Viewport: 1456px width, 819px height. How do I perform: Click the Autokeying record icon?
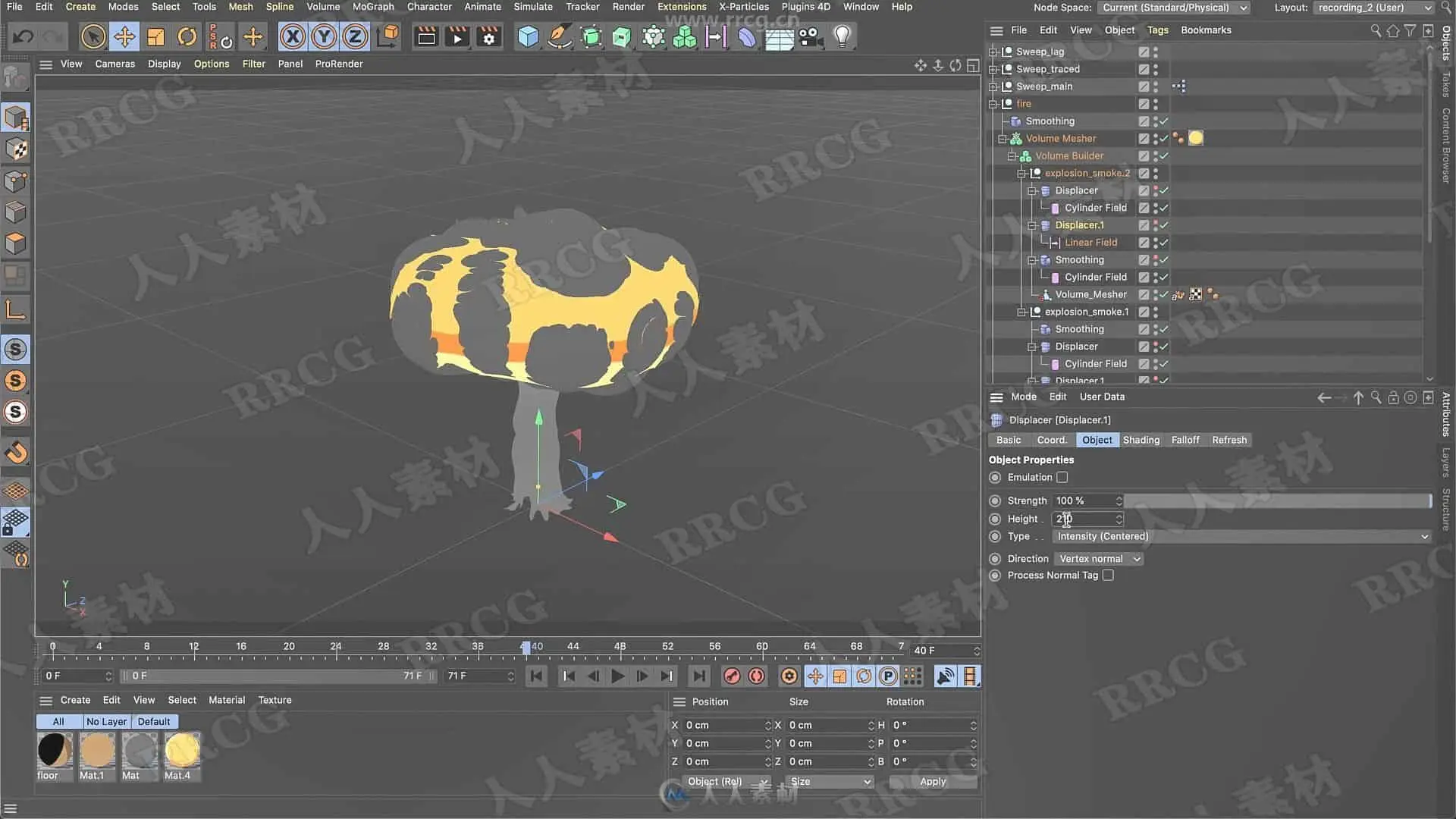pos(757,676)
